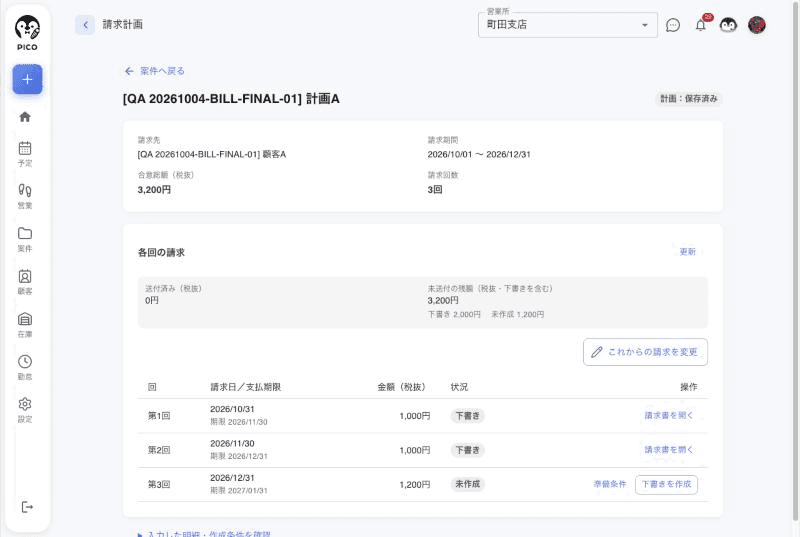
Task: Click 下書きを作成 button for 第3回
Action: [666, 484]
